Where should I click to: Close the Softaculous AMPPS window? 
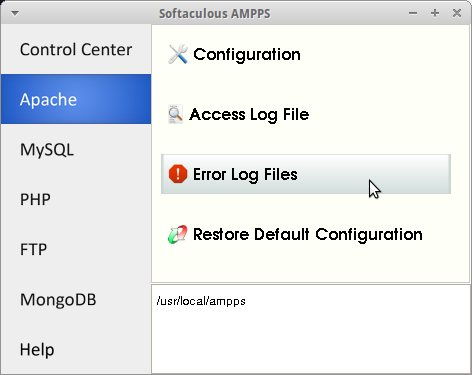[457, 13]
